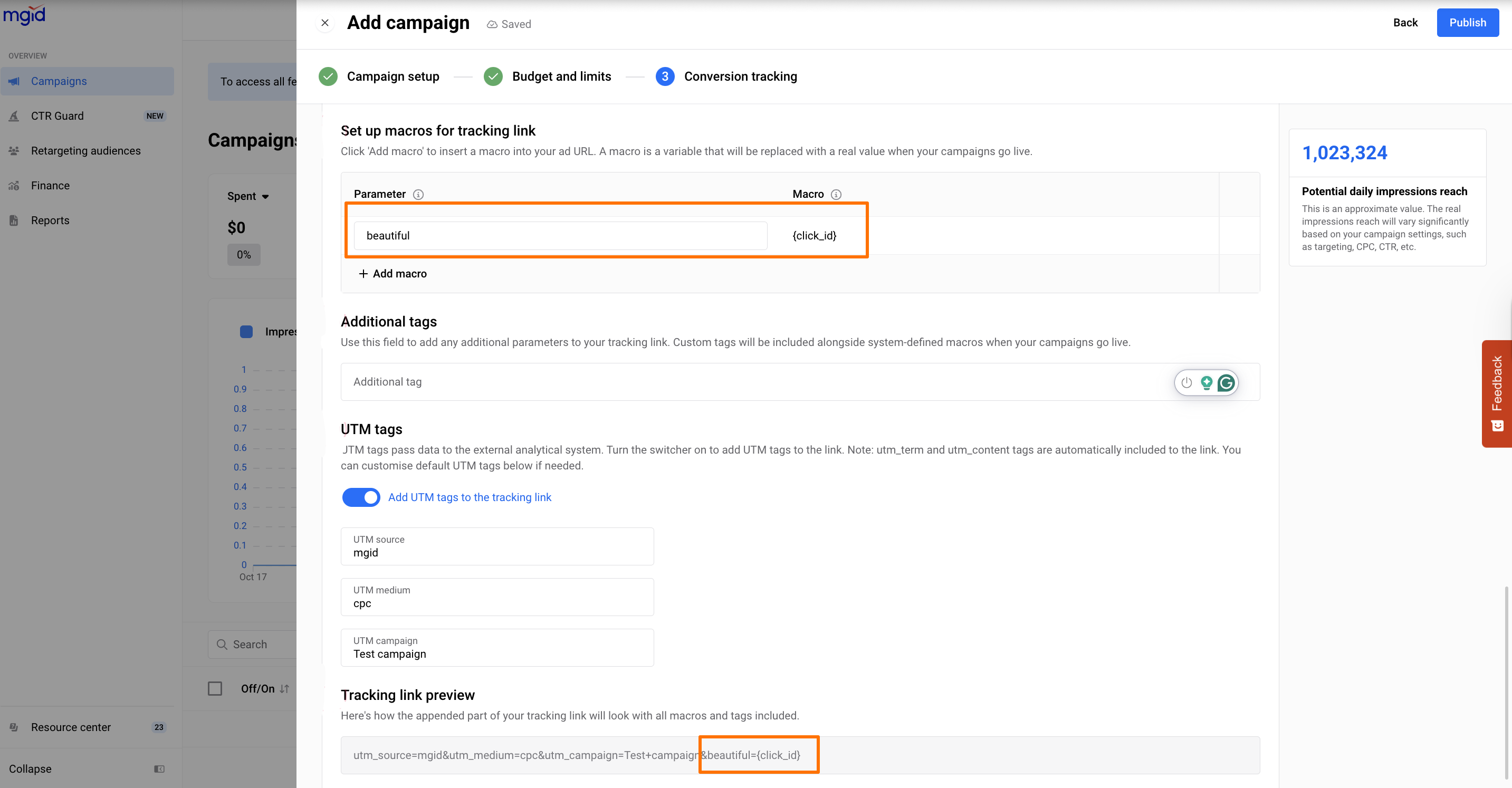Click the Grammarly icon in Additional tag field
This screenshot has width=1512, height=788.
1226,382
